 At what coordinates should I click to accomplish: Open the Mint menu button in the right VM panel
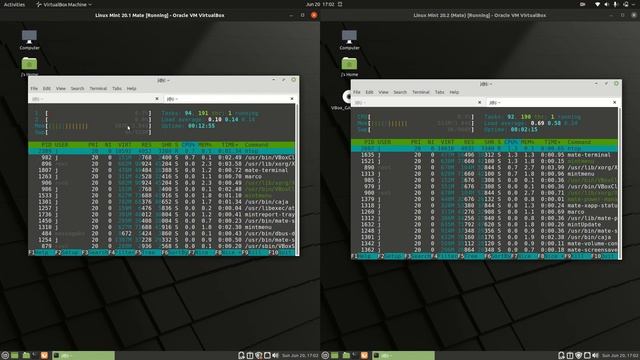pos(325,355)
